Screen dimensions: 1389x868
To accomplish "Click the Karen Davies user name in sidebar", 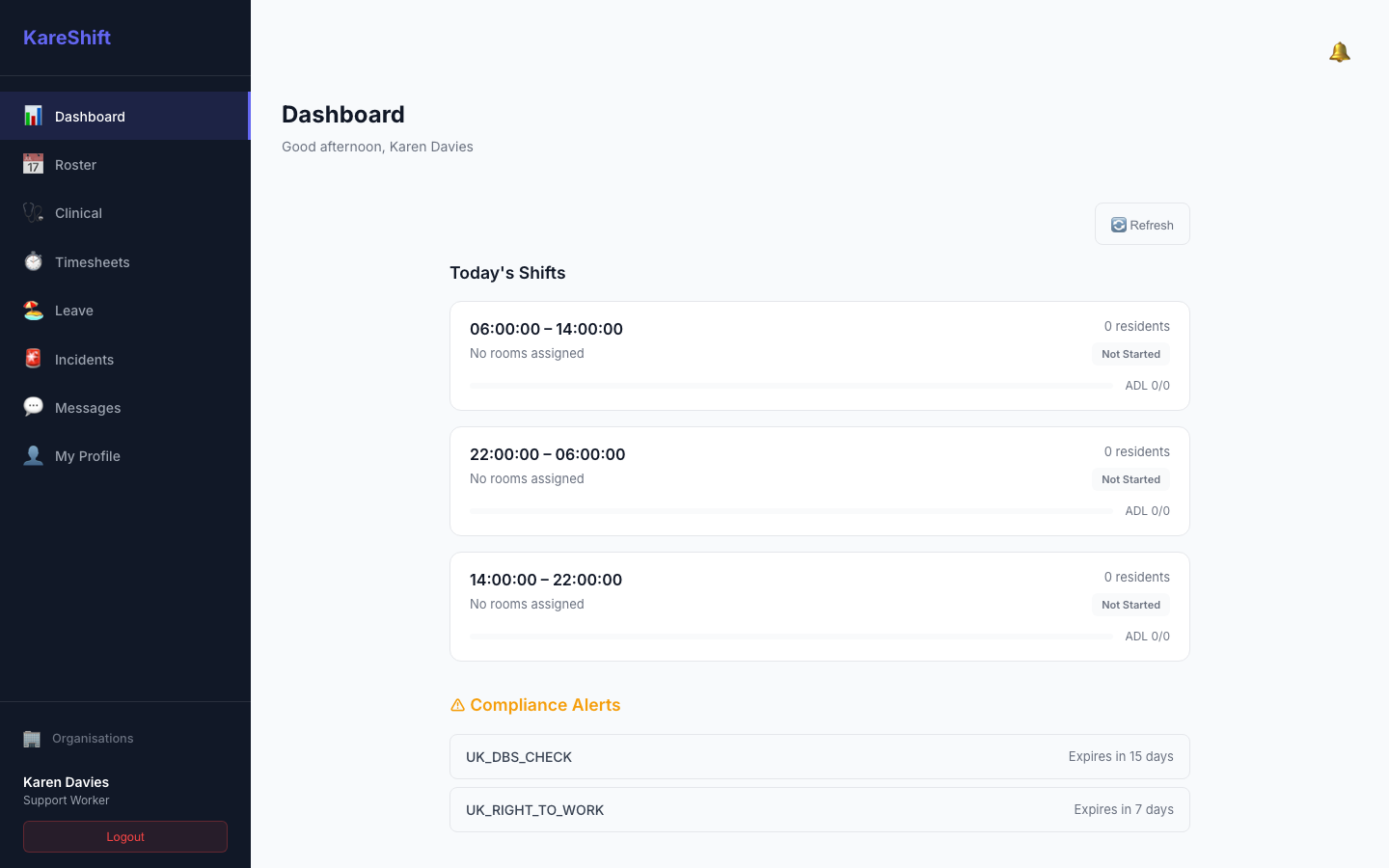I will (66, 782).
